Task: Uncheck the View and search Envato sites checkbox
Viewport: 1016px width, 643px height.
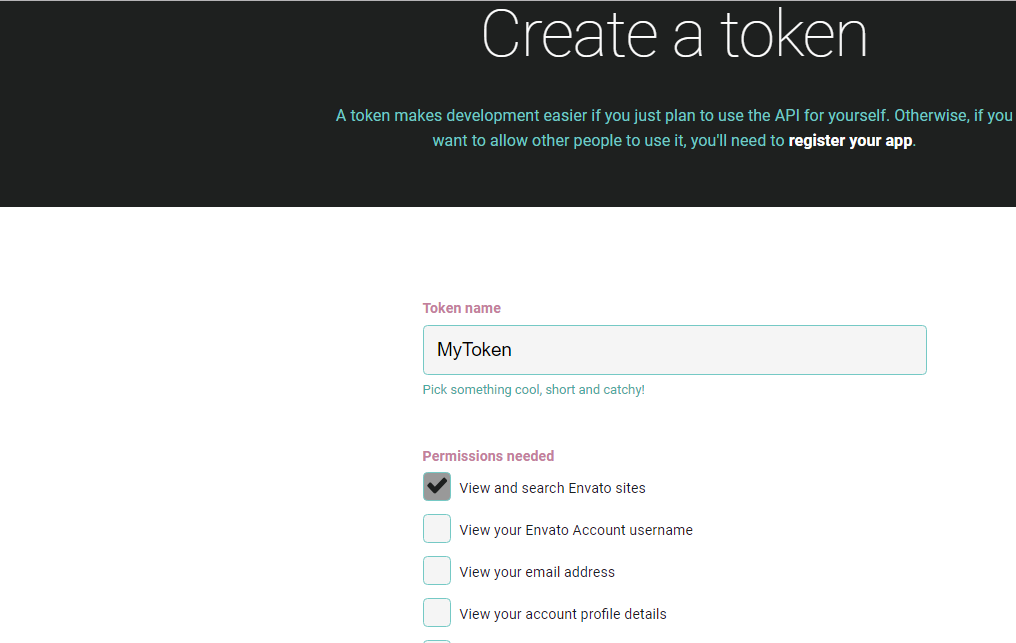Action: tap(437, 487)
